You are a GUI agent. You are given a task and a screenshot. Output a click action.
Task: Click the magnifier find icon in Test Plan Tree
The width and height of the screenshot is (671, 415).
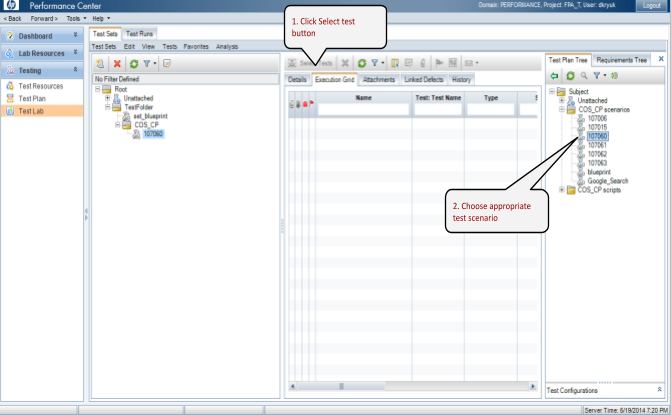point(584,76)
